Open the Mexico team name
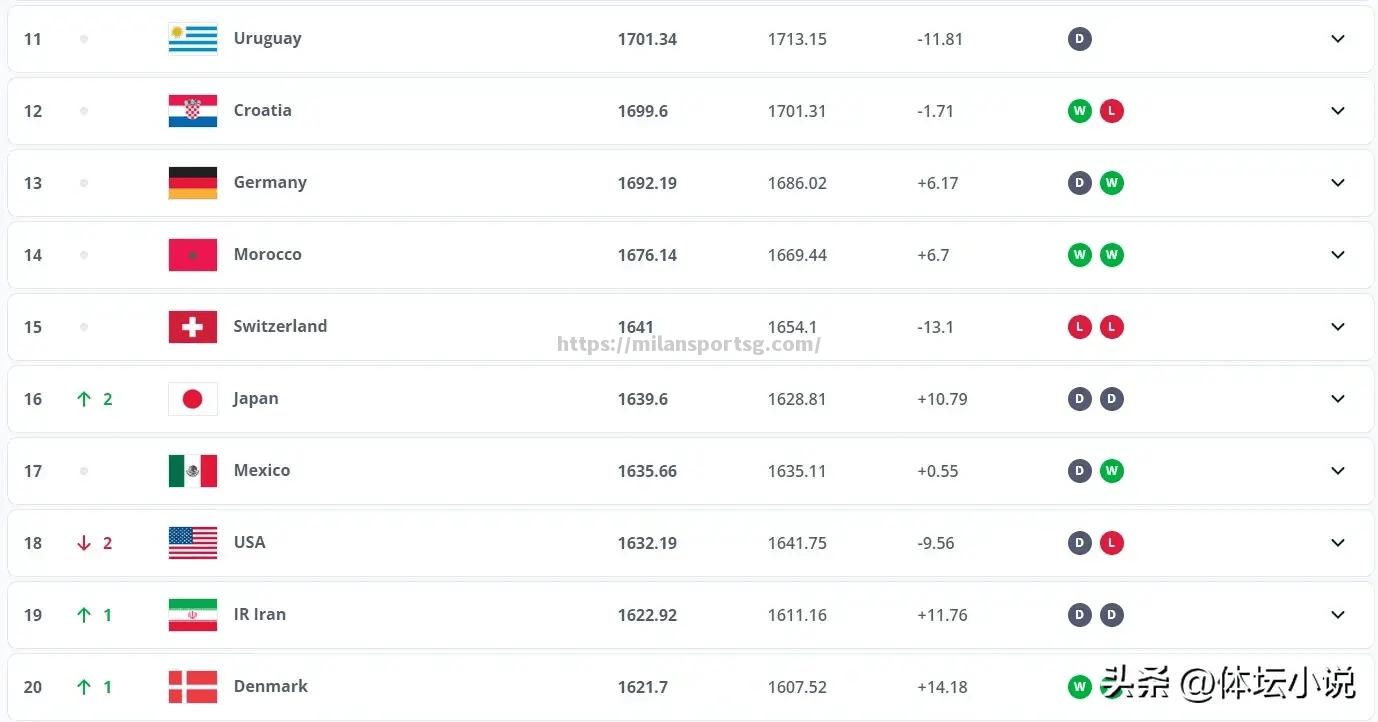This screenshot has height=722, width=1378. (x=262, y=470)
